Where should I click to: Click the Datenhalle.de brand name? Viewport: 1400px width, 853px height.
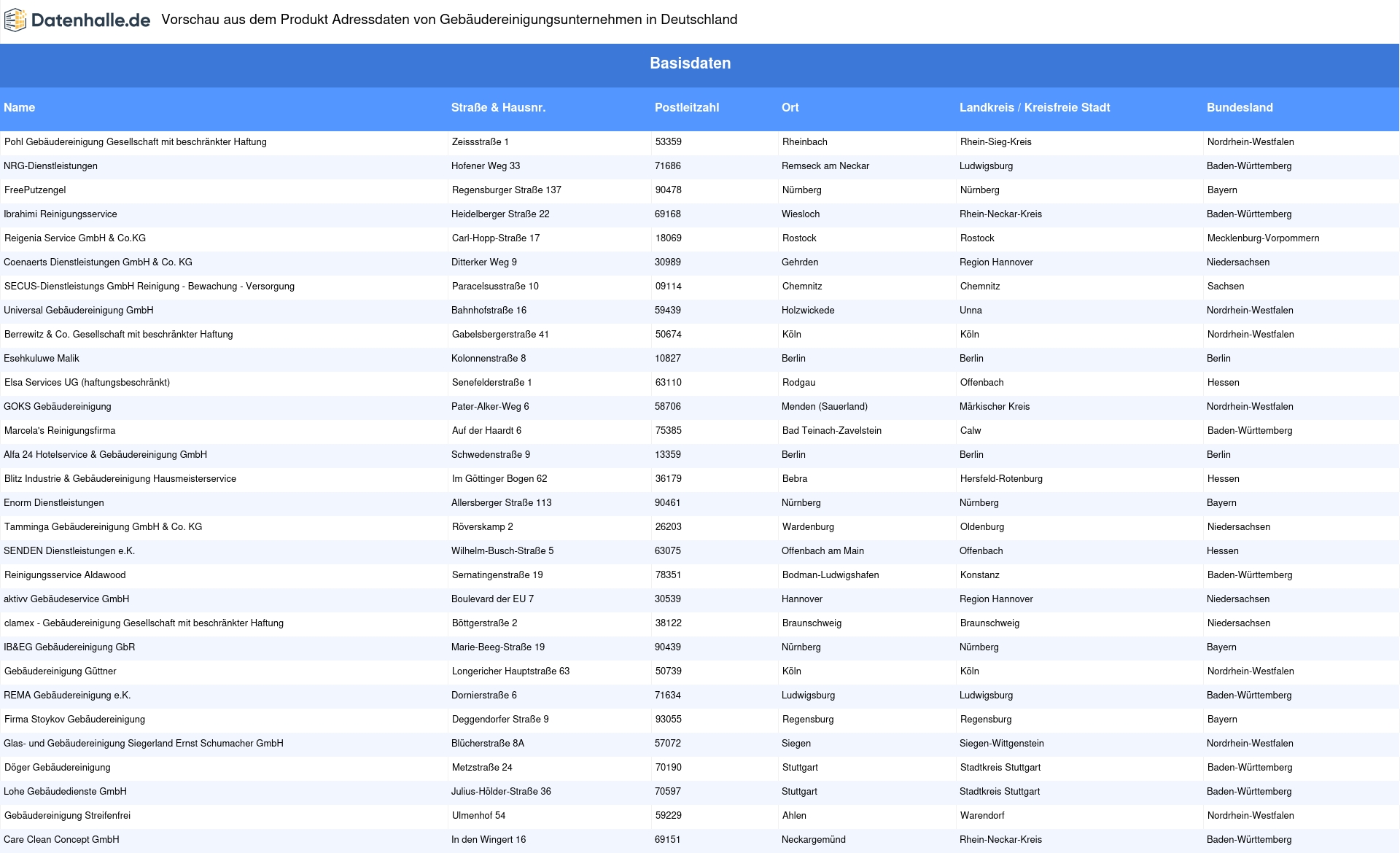[x=91, y=20]
